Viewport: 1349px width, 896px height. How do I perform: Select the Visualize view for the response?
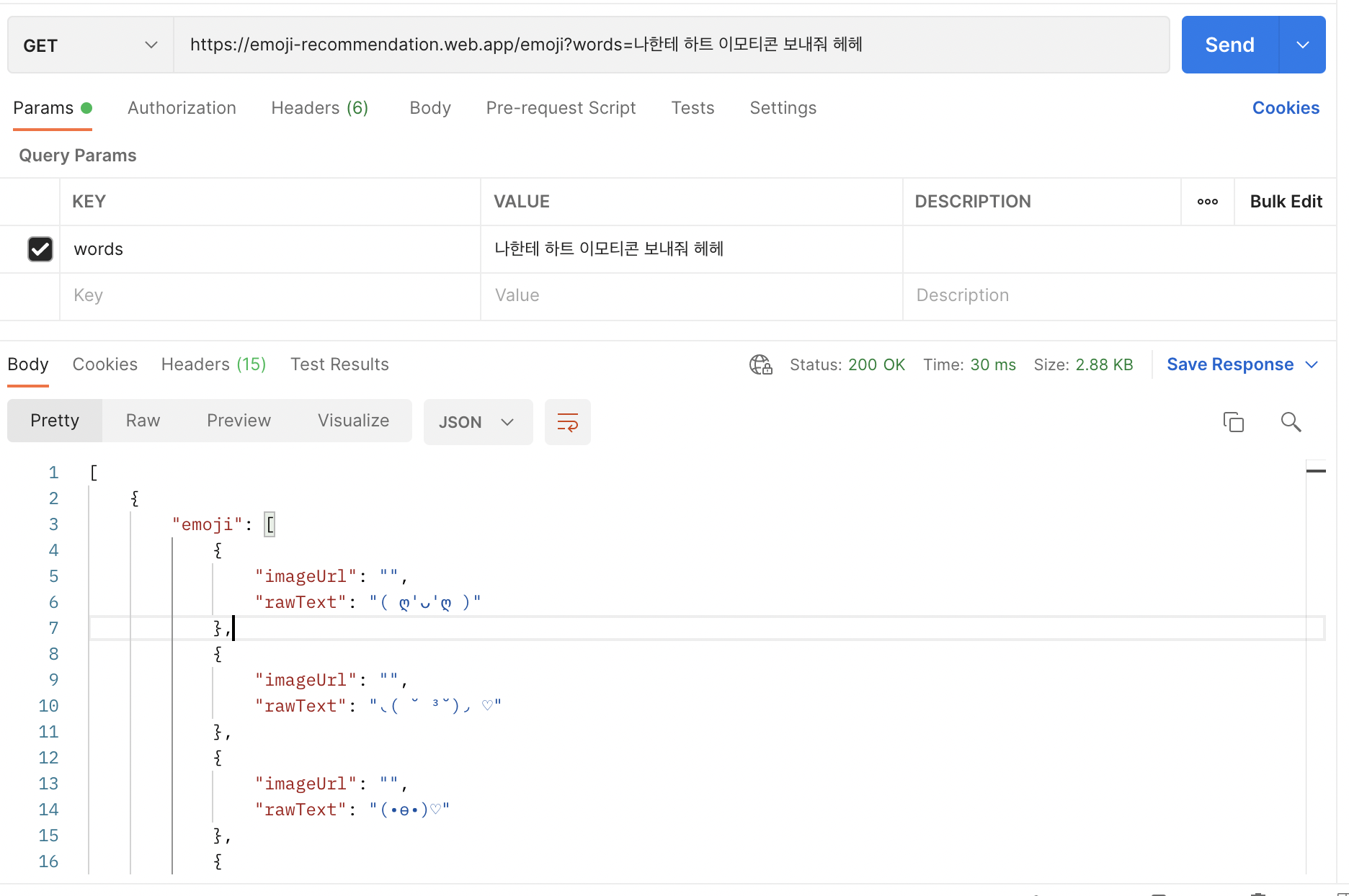coord(352,421)
